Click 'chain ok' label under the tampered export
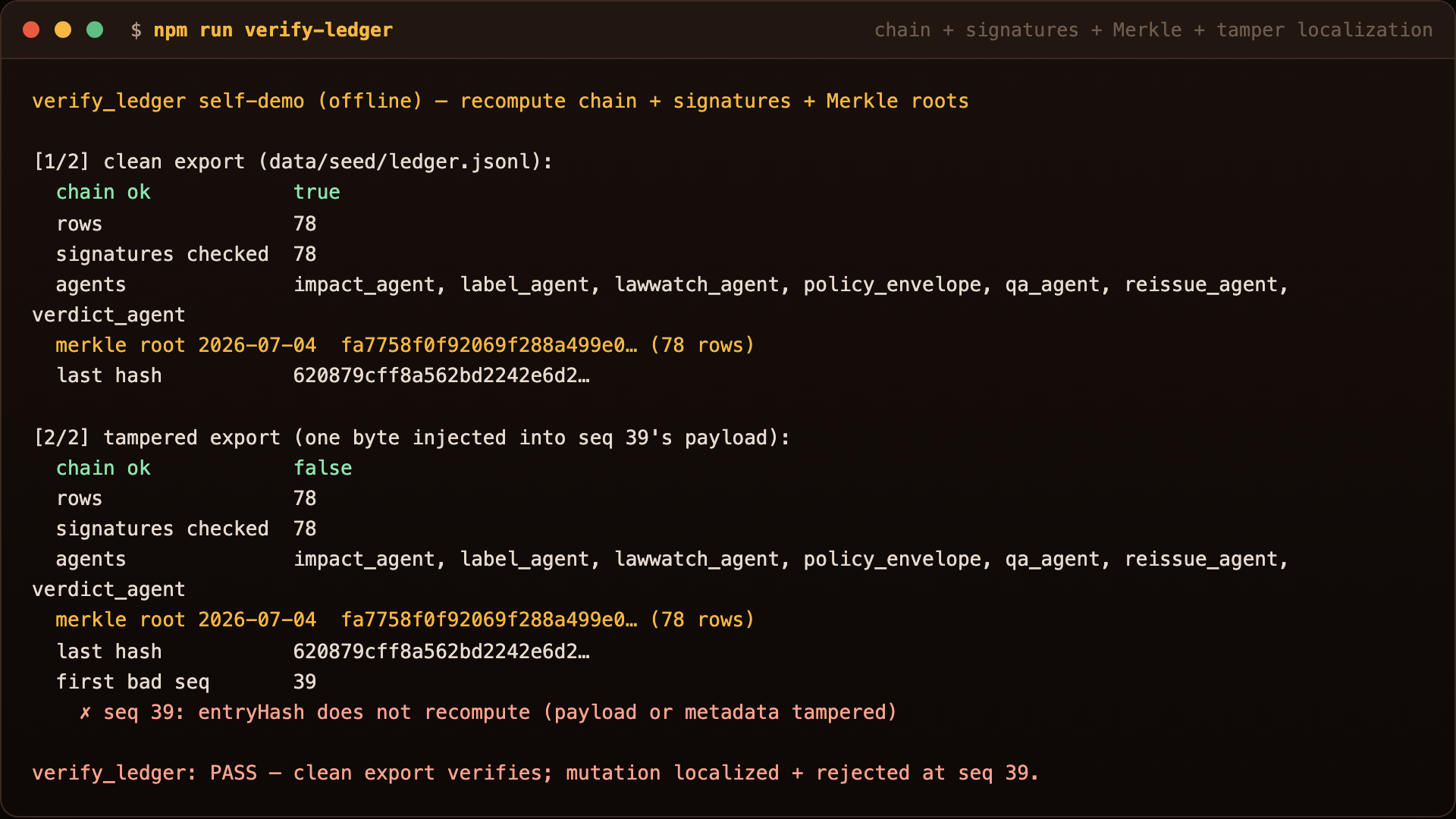 point(103,469)
